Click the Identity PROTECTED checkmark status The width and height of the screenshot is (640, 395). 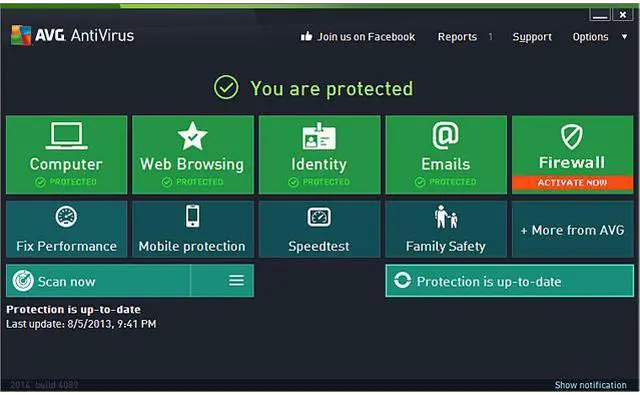click(319, 182)
